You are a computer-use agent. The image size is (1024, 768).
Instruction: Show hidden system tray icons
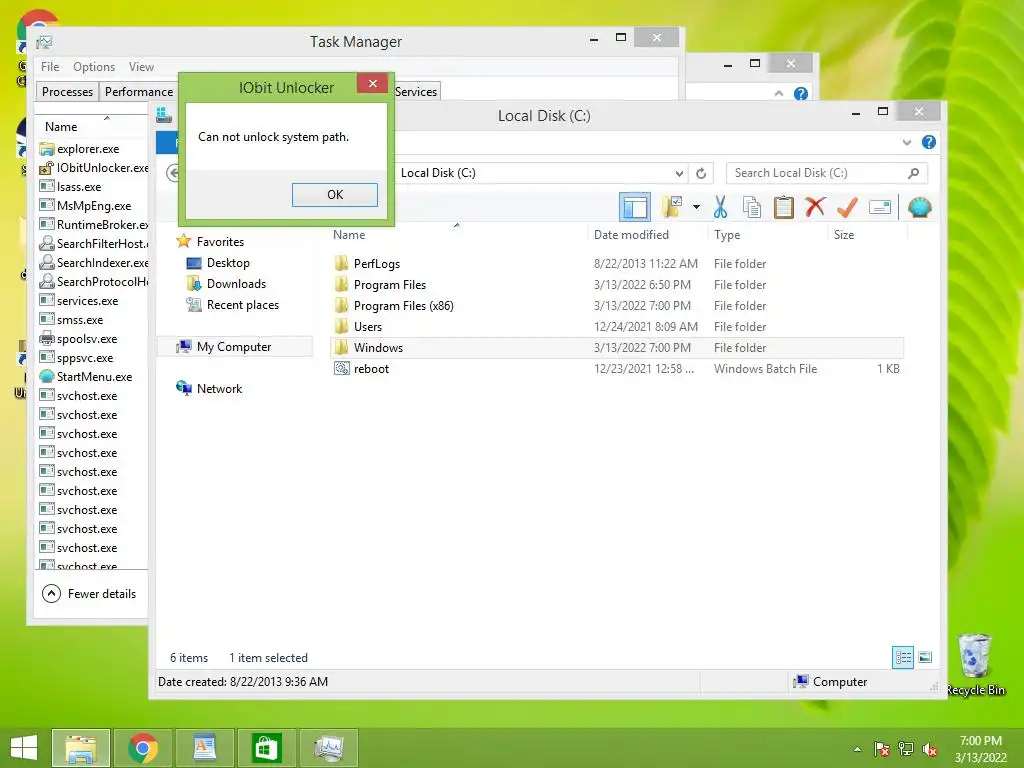(x=857, y=749)
